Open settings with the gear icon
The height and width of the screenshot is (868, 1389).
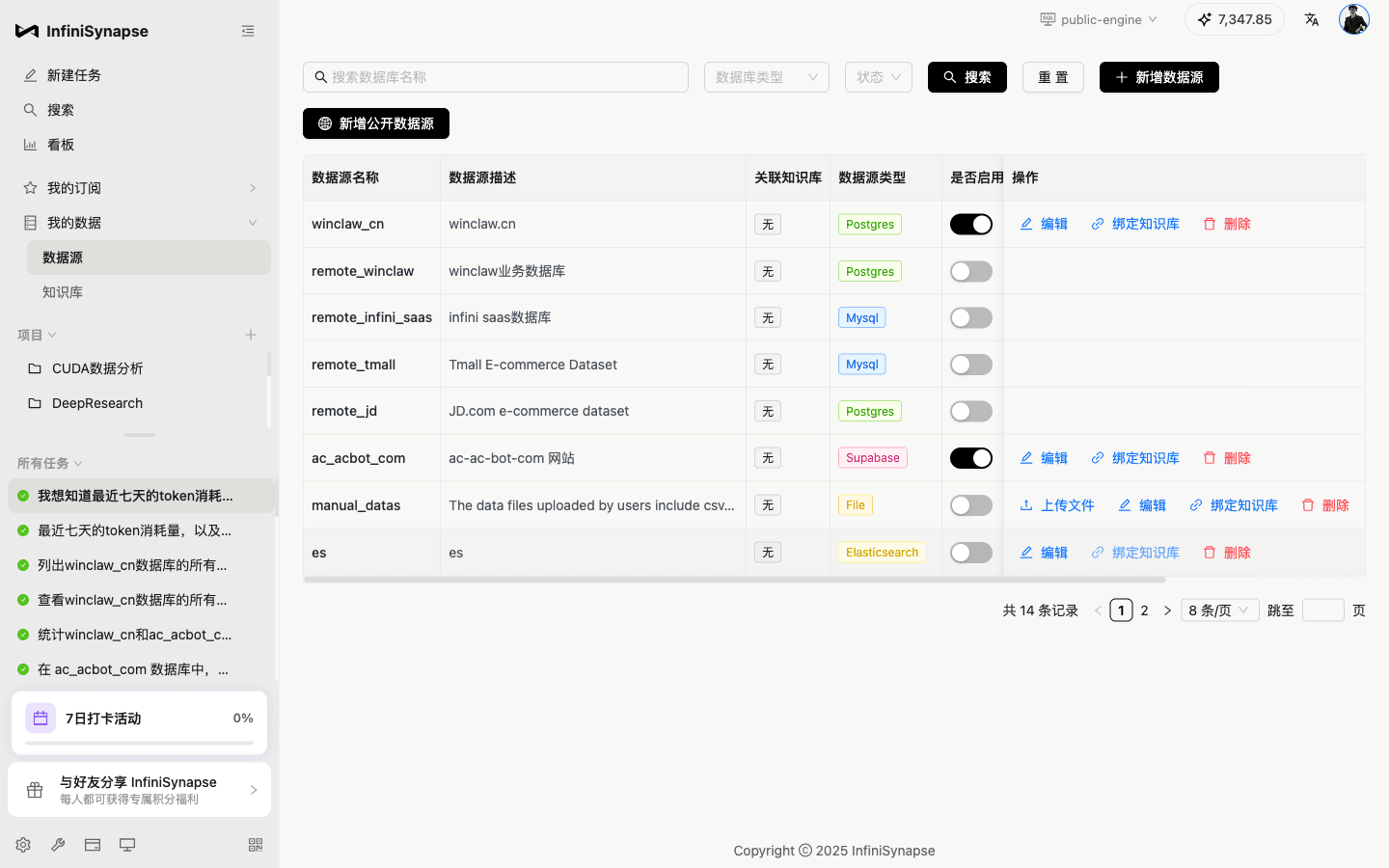pos(22,844)
